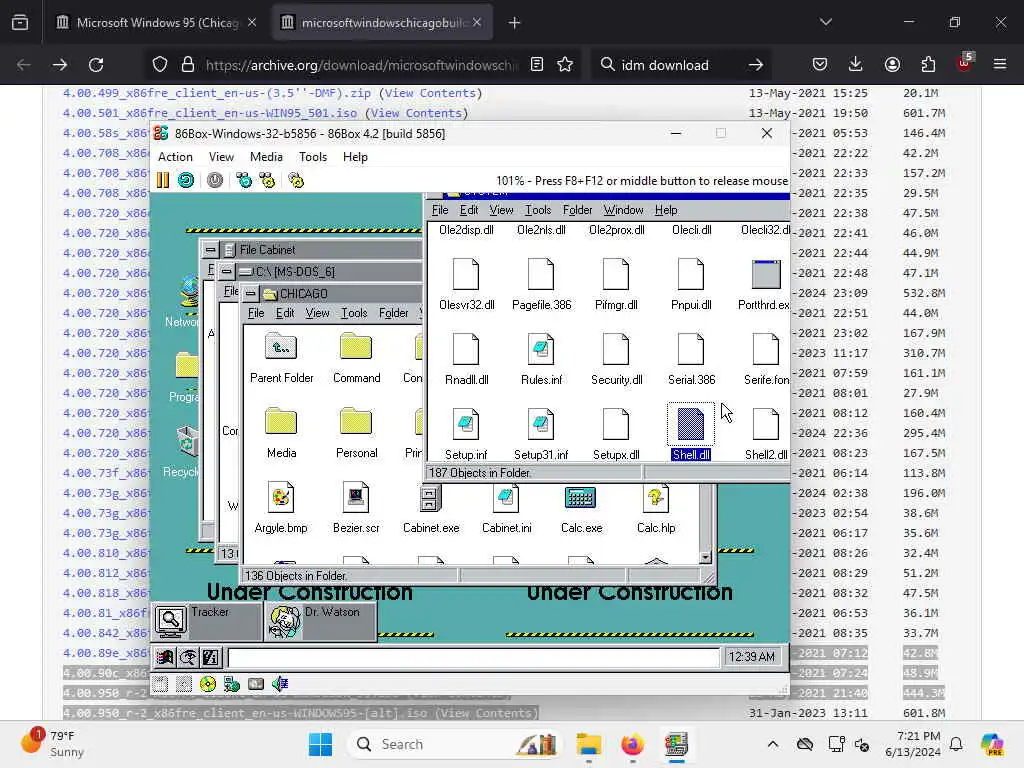Select the Bezier.scr screensaver icon
1024x768 pixels.
tap(356, 498)
